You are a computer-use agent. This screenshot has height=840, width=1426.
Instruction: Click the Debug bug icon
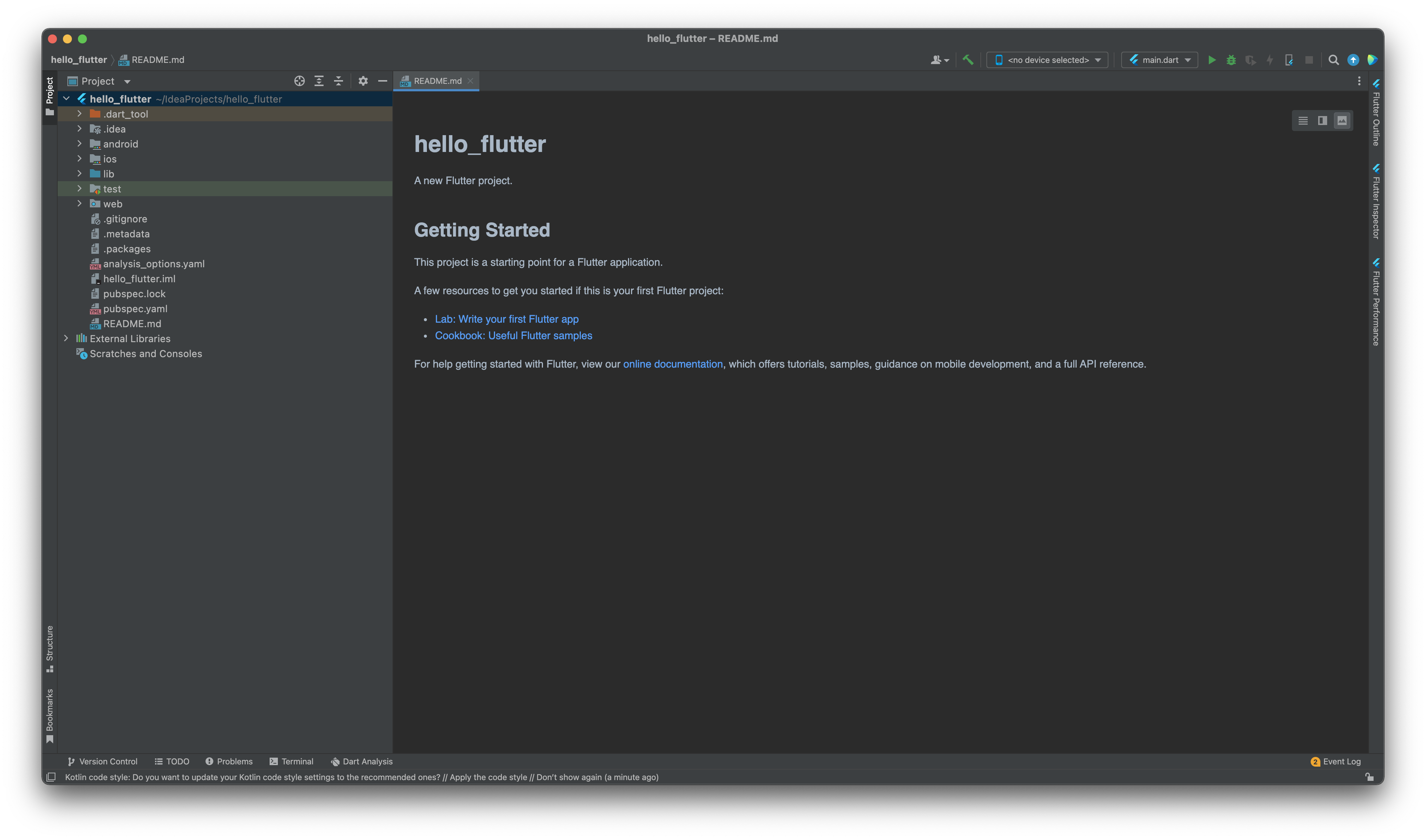coord(1231,60)
